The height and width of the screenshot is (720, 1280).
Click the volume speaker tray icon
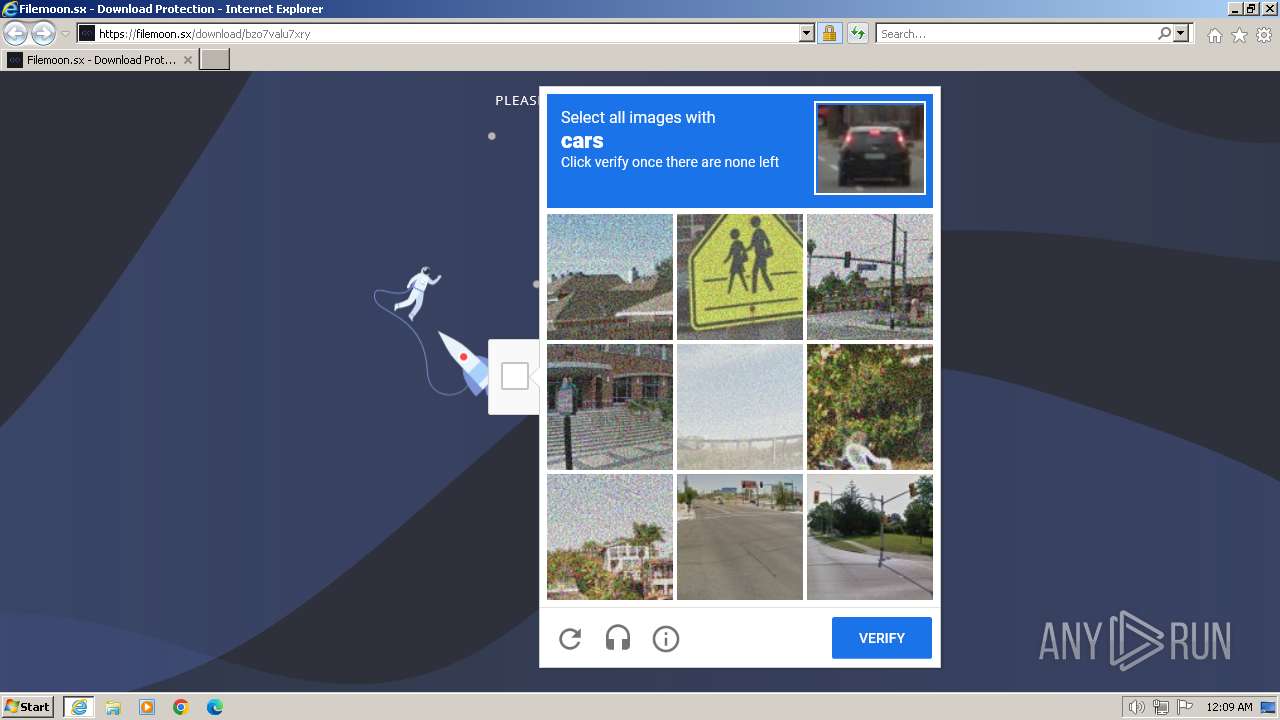click(x=1137, y=707)
